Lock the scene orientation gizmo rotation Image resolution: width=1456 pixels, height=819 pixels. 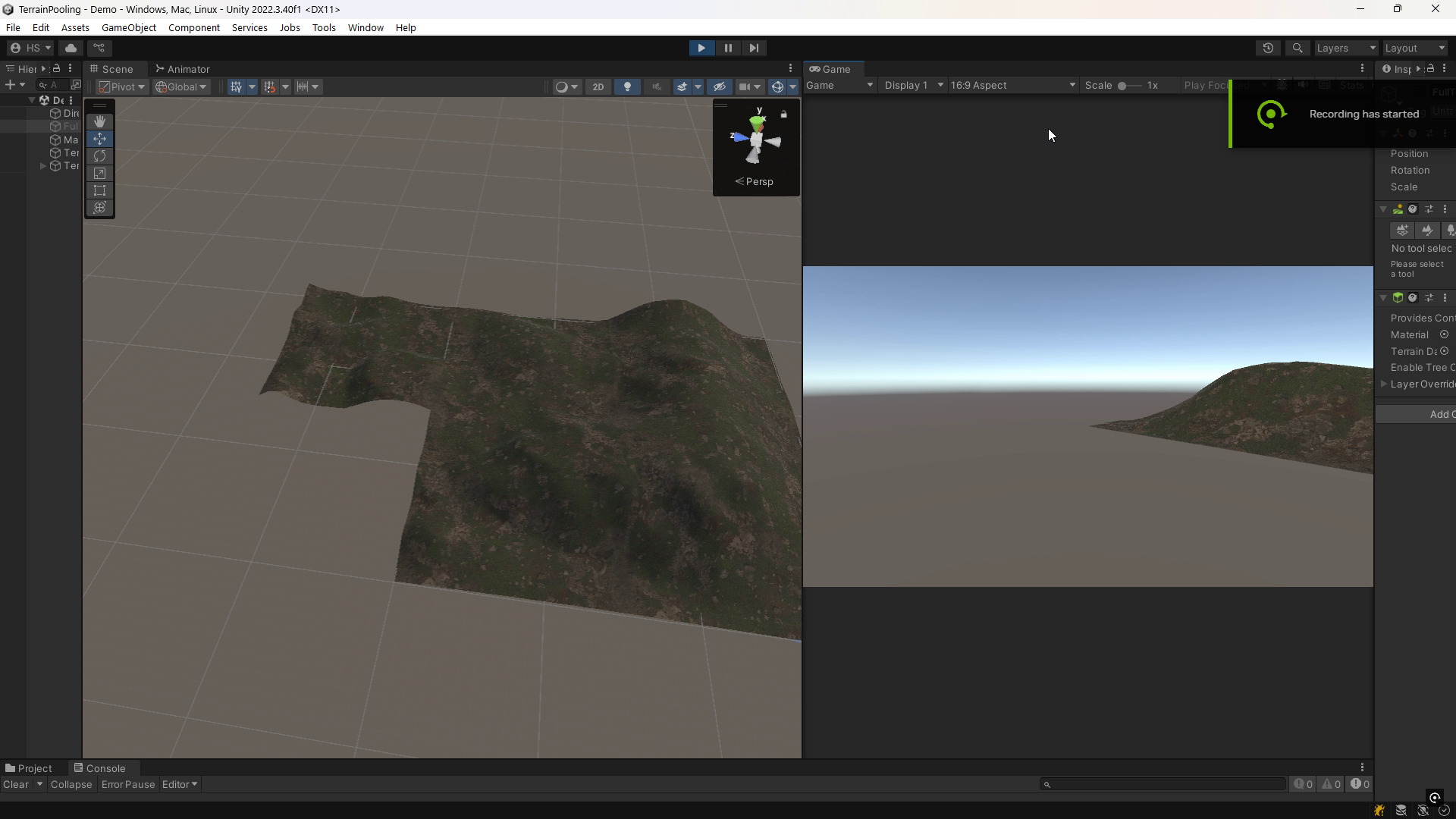[784, 115]
